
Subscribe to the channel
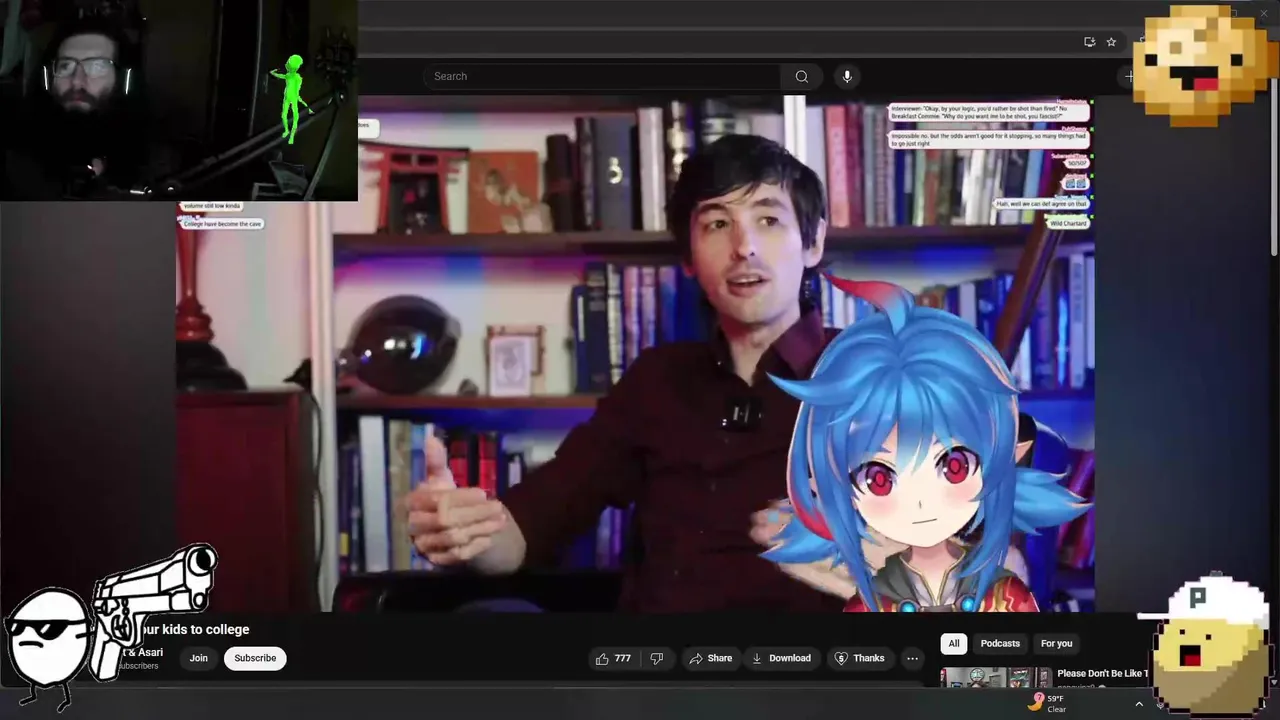click(x=255, y=658)
